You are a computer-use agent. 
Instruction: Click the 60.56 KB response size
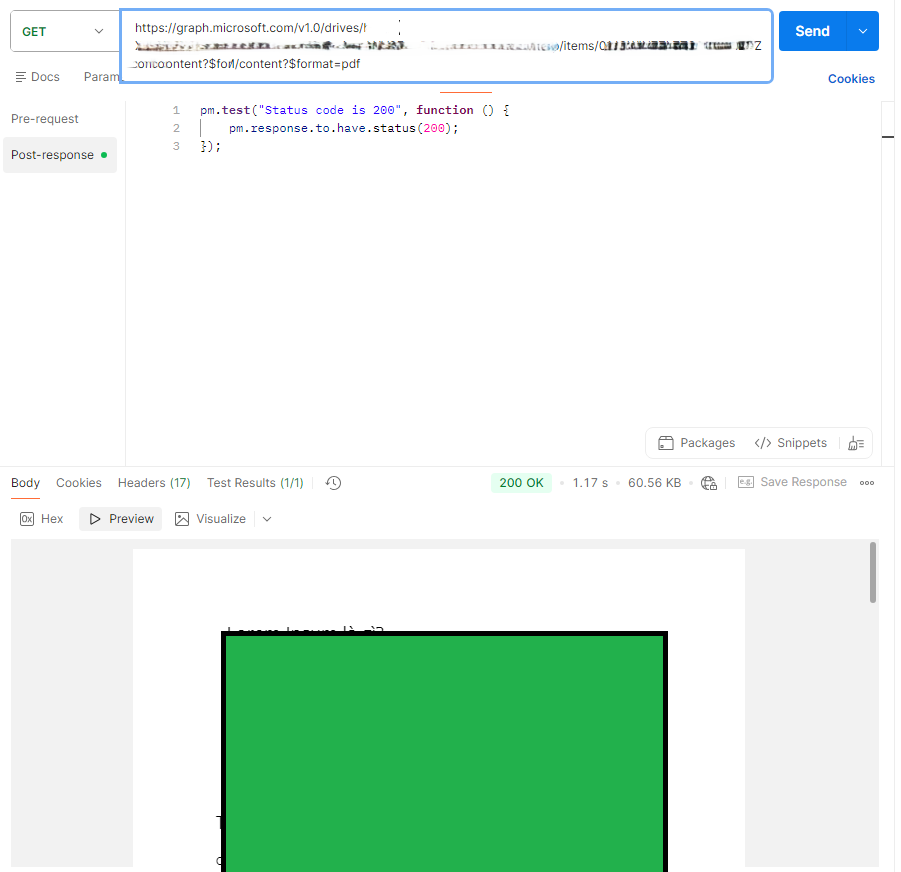[654, 483]
